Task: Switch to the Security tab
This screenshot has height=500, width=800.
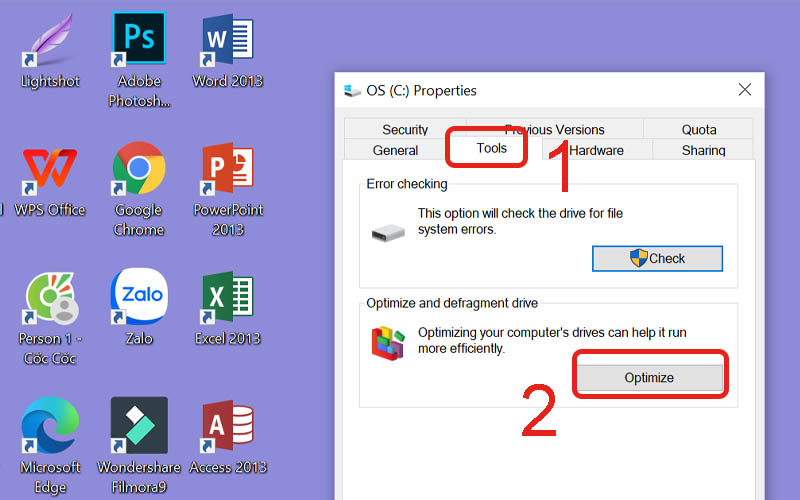Action: (405, 129)
